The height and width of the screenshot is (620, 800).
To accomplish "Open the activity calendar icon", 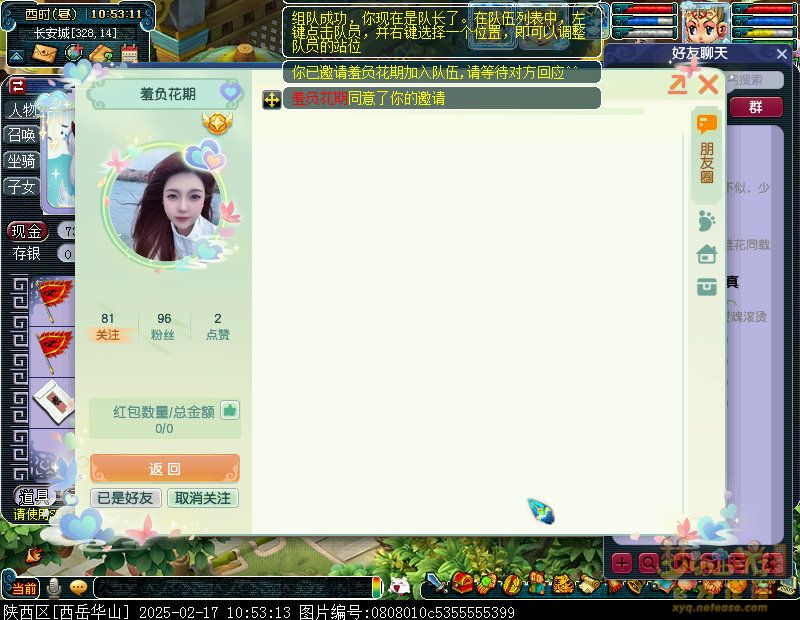I will [x=129, y=53].
